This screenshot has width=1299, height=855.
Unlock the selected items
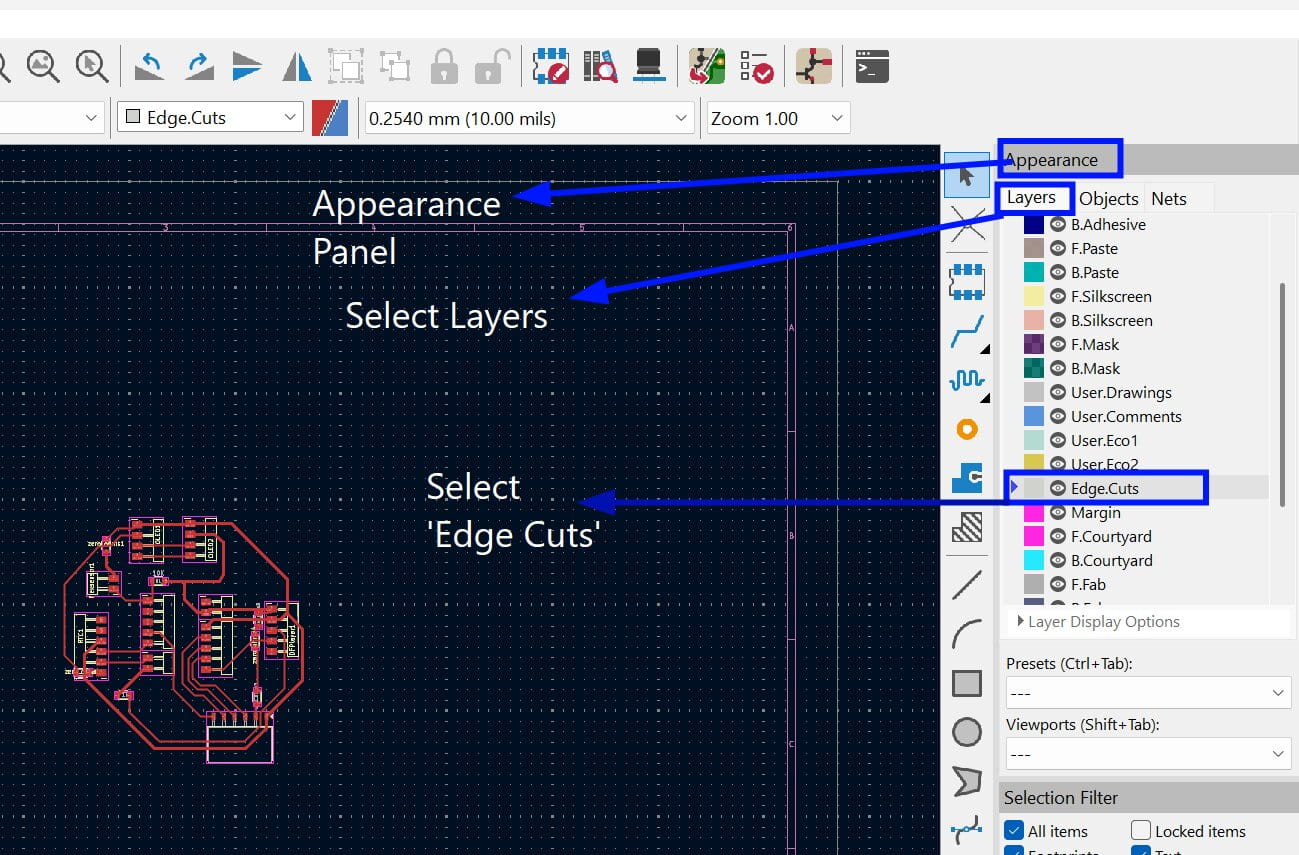(x=492, y=66)
